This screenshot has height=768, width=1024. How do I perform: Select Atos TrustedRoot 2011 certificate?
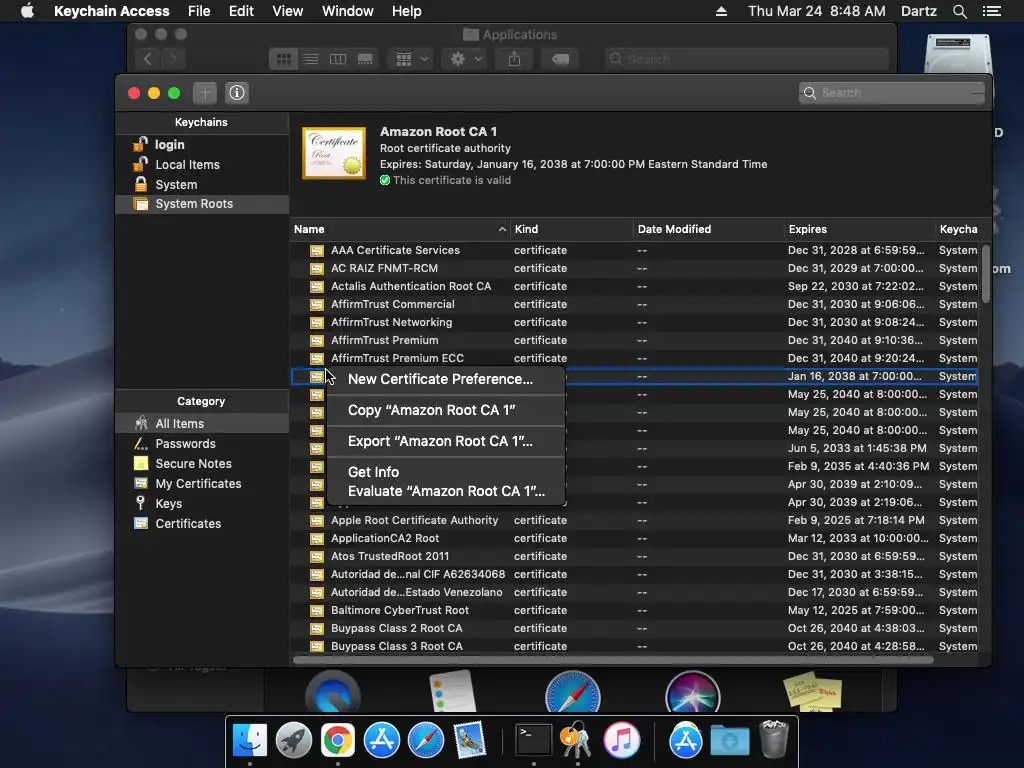point(633,556)
